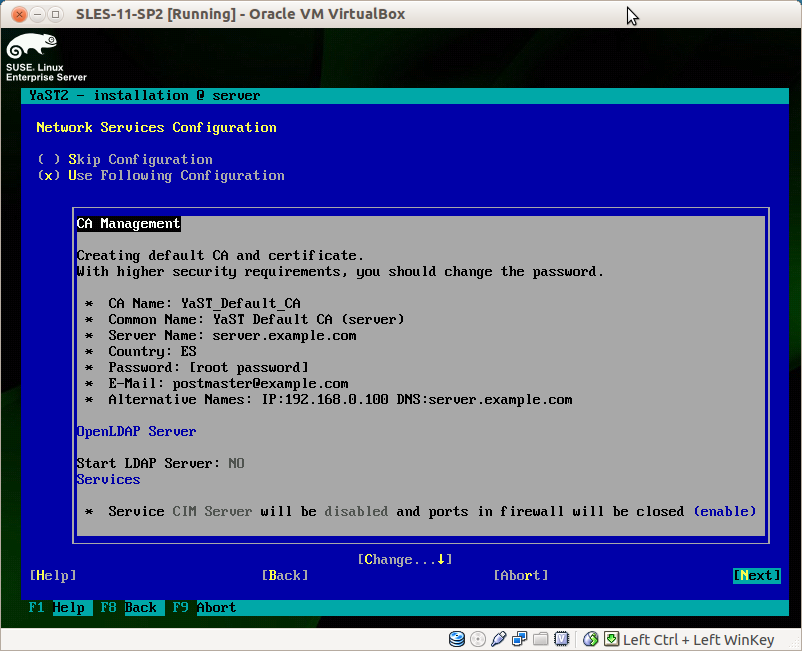802x651 pixels.
Task: Open the CA Management heading link
Action: pyautogui.click(x=128, y=223)
